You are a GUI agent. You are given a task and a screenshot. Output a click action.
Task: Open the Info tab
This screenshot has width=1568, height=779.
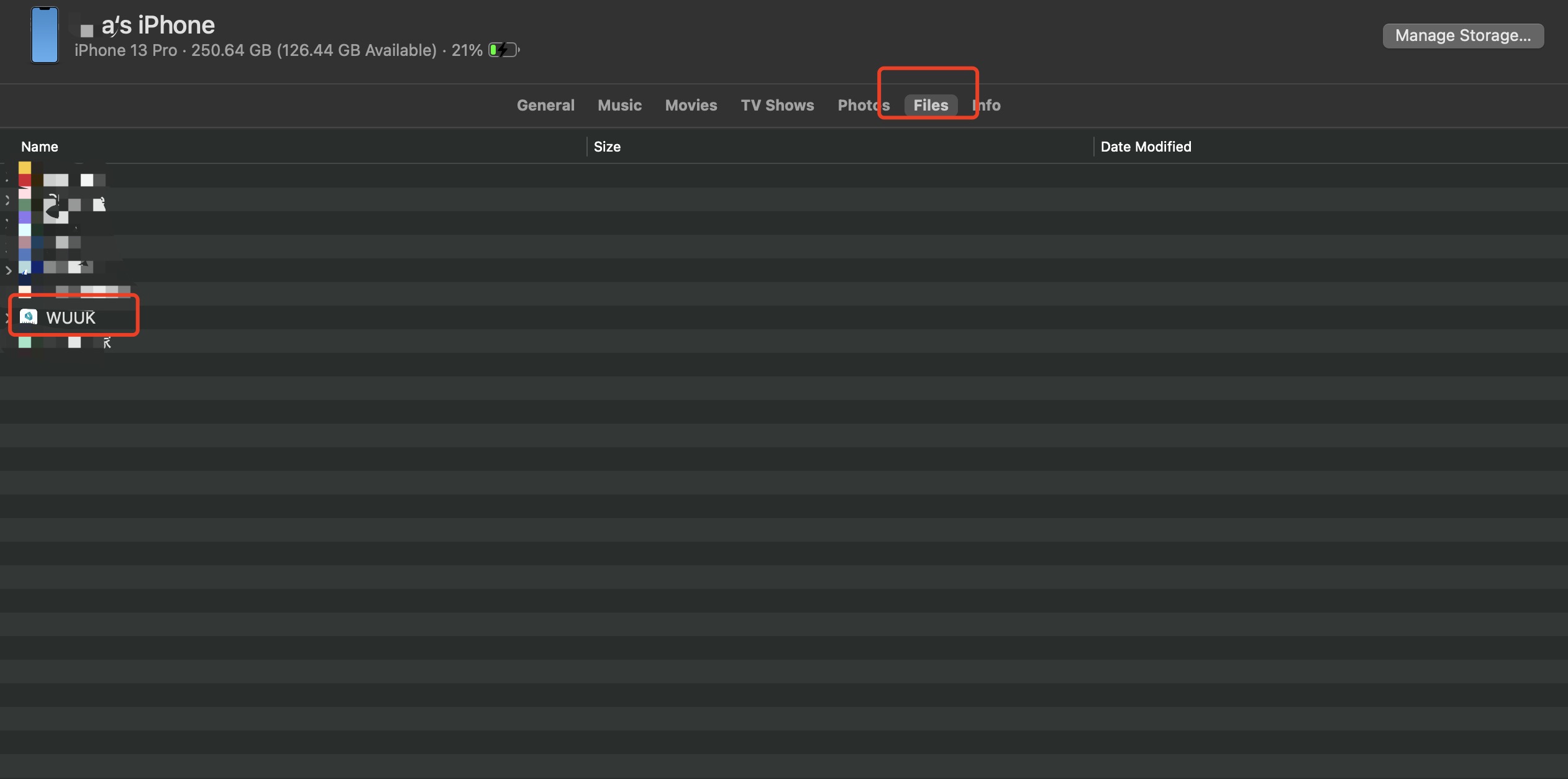(x=987, y=105)
